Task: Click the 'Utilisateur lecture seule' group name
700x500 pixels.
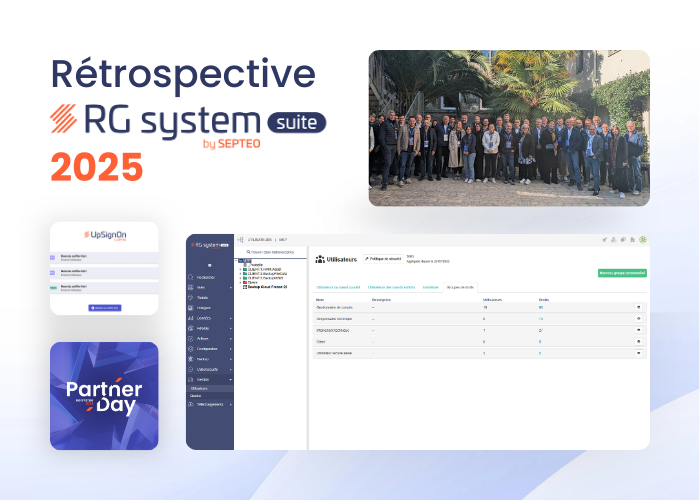Action: (334, 353)
